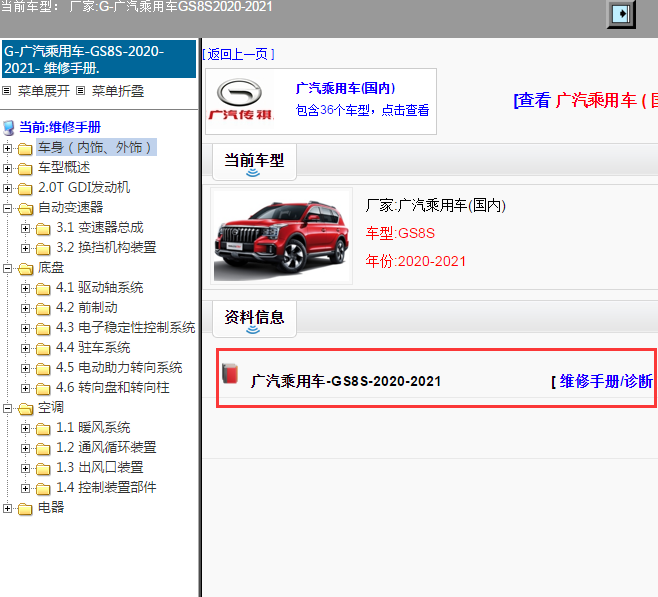This screenshot has width=658, height=597.
Task: Click the folder icon beside 4.4 驻车系统
Action: [x=43, y=349]
